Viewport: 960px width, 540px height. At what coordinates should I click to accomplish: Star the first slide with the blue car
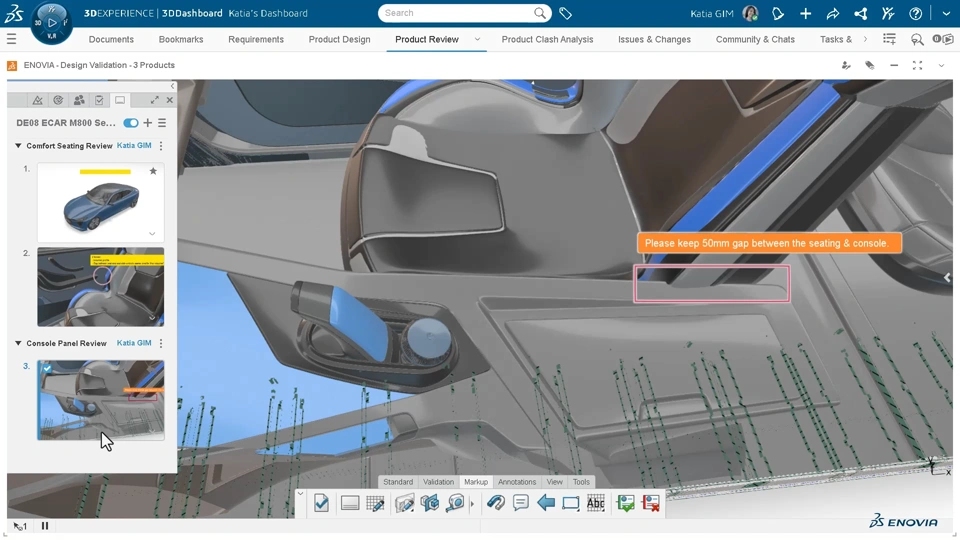(153, 171)
